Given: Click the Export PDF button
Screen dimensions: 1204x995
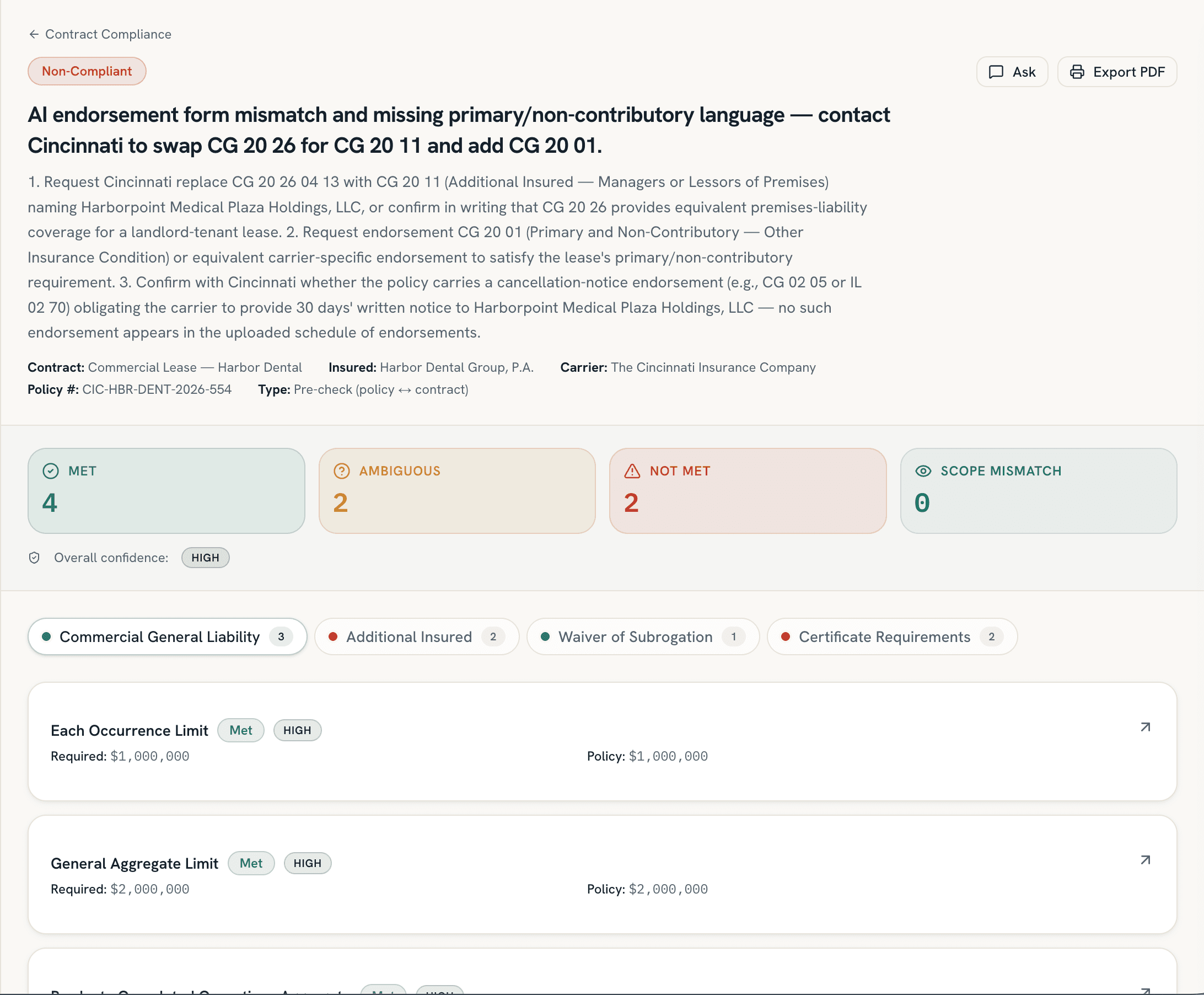Looking at the screenshot, I should pos(1116,72).
